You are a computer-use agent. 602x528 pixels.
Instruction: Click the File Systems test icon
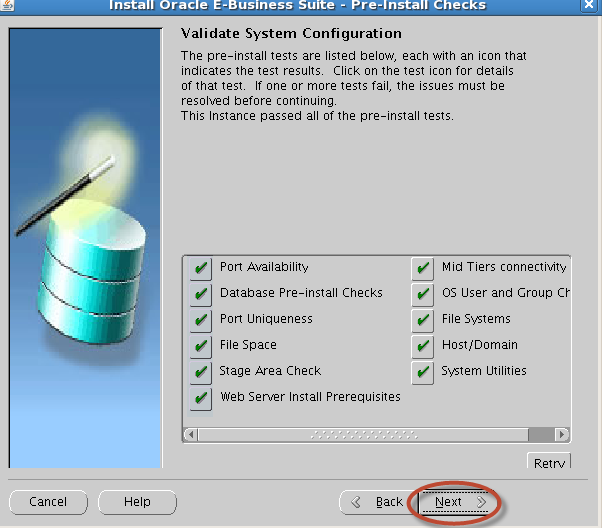pyautogui.click(x=423, y=320)
